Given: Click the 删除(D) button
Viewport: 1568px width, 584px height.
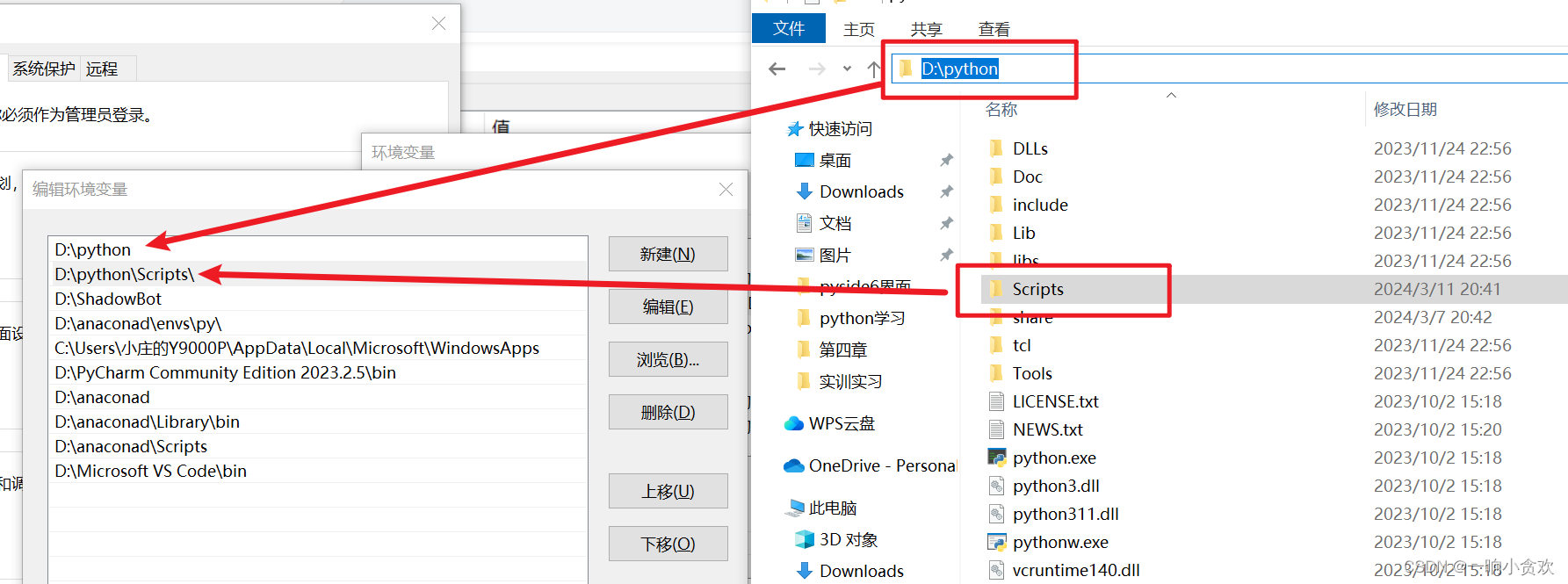Looking at the screenshot, I should [668, 412].
